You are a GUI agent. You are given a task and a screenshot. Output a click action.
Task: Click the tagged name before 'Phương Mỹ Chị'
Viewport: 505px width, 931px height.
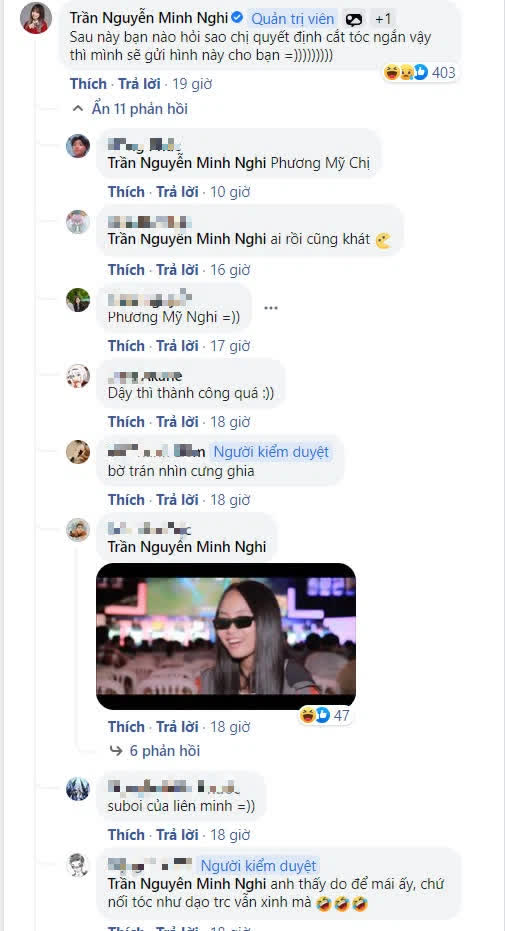click(x=186, y=164)
